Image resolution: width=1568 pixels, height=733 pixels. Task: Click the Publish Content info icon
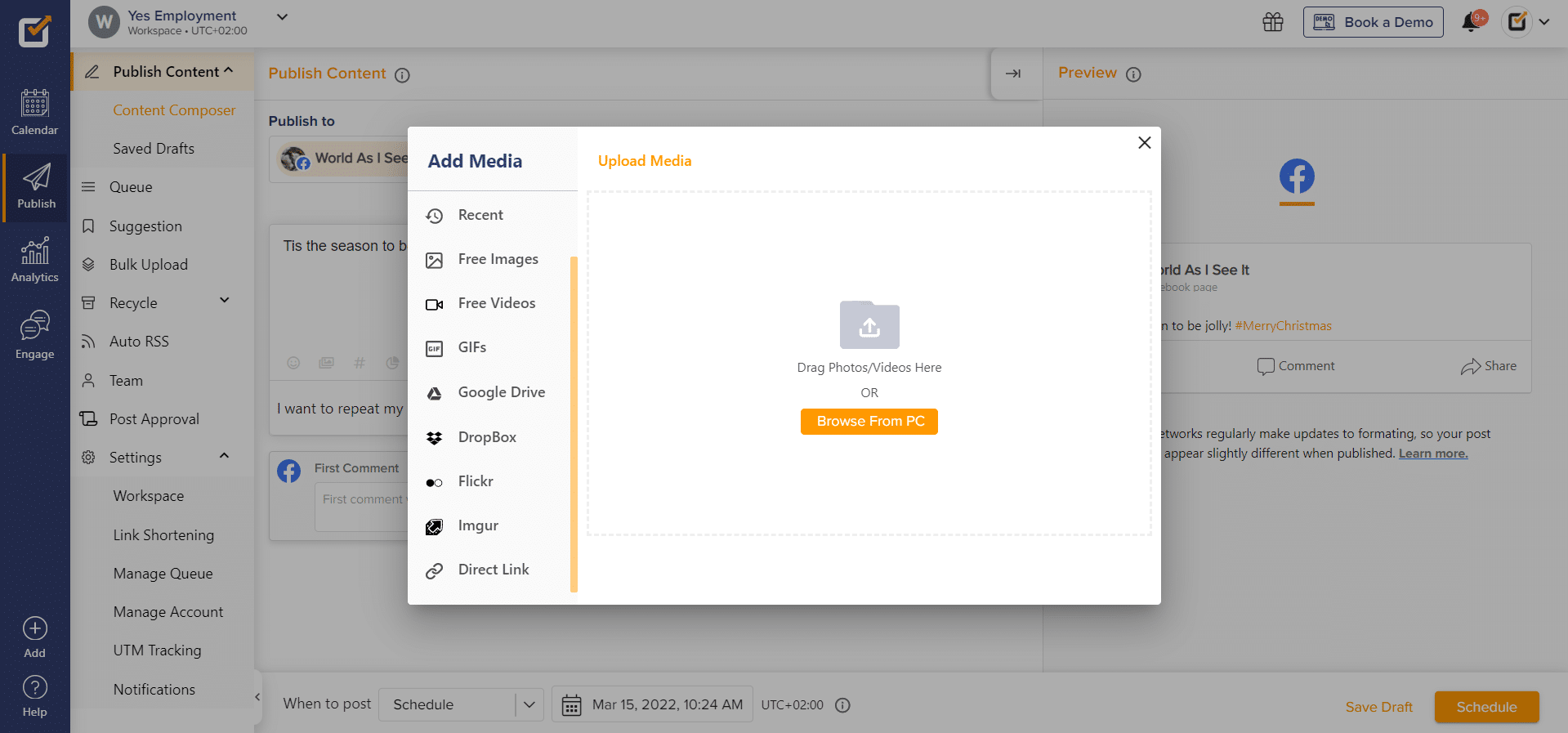402,75
